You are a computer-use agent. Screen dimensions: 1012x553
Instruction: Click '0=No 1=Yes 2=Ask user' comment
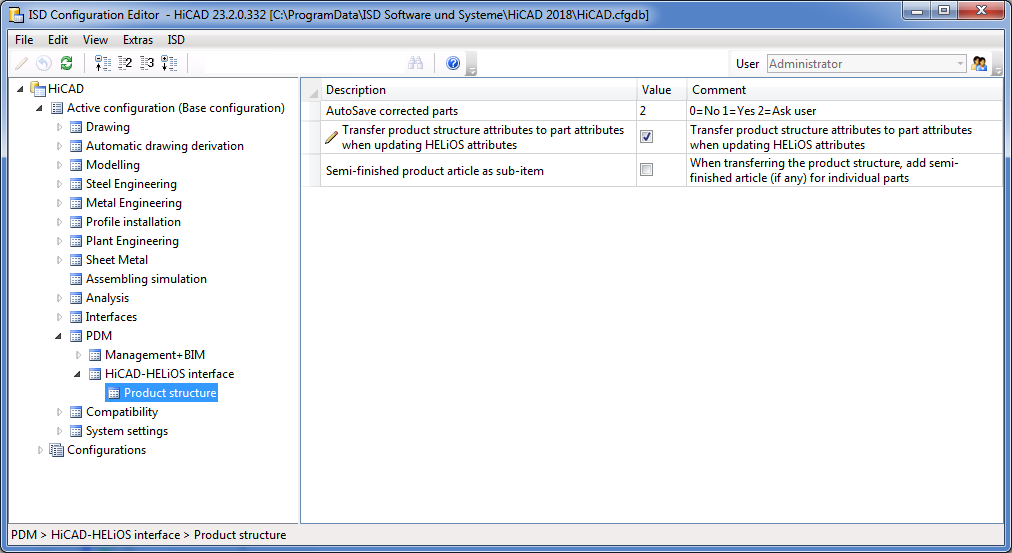(753, 111)
